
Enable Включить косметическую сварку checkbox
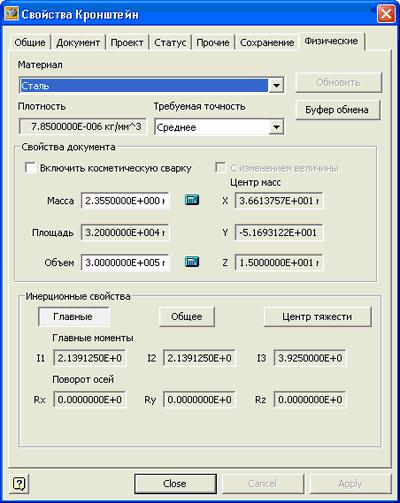(30, 168)
